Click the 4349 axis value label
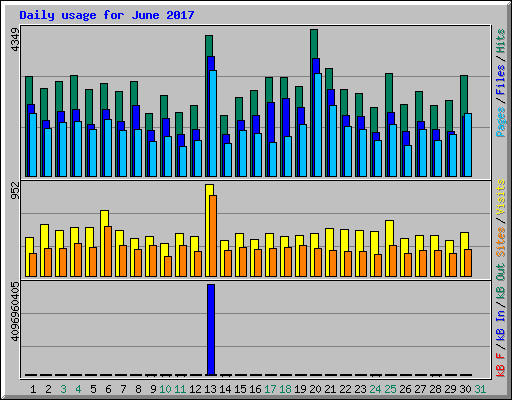Screen dimensions: 512x400 click(x=15, y=40)
